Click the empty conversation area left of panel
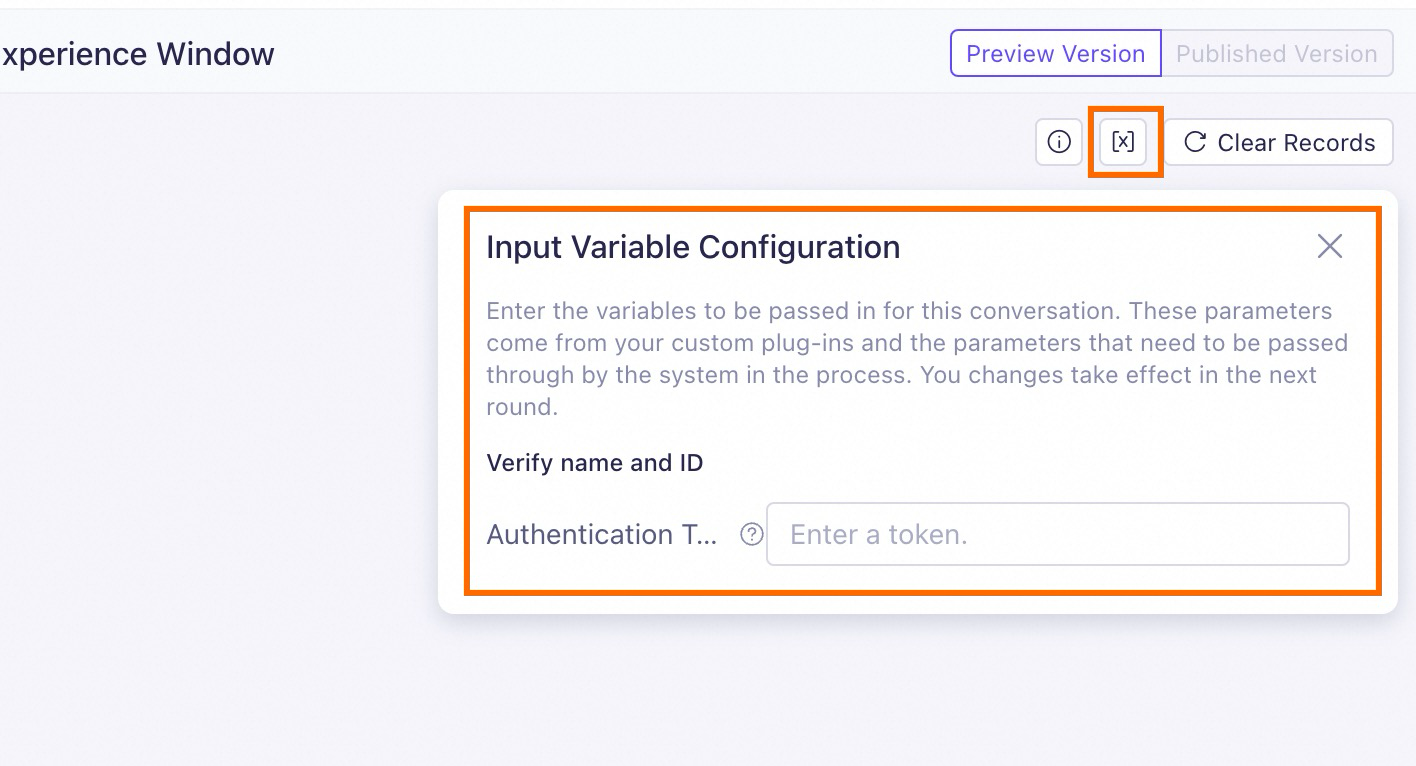Screen dimensions: 1416x766 220,400
